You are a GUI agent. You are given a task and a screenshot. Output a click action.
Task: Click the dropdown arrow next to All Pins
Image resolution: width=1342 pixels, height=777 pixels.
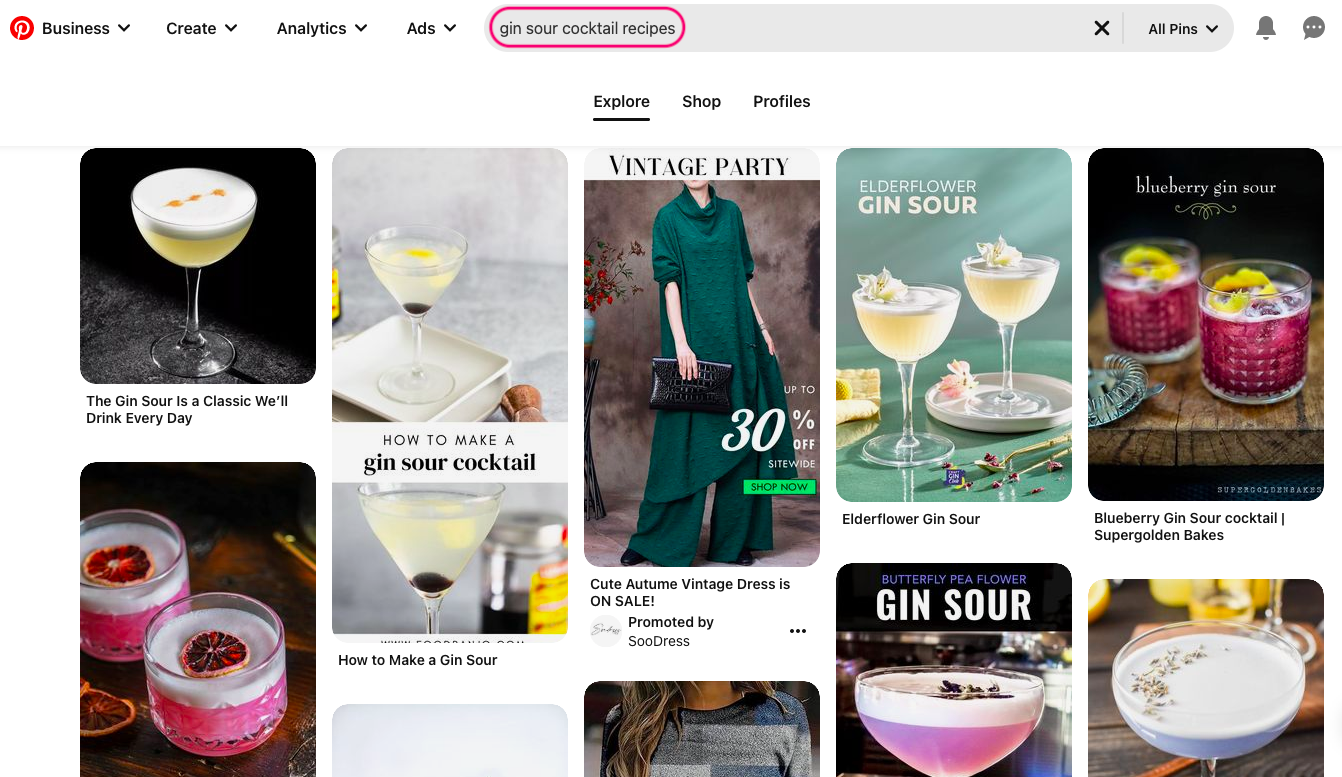(1211, 29)
